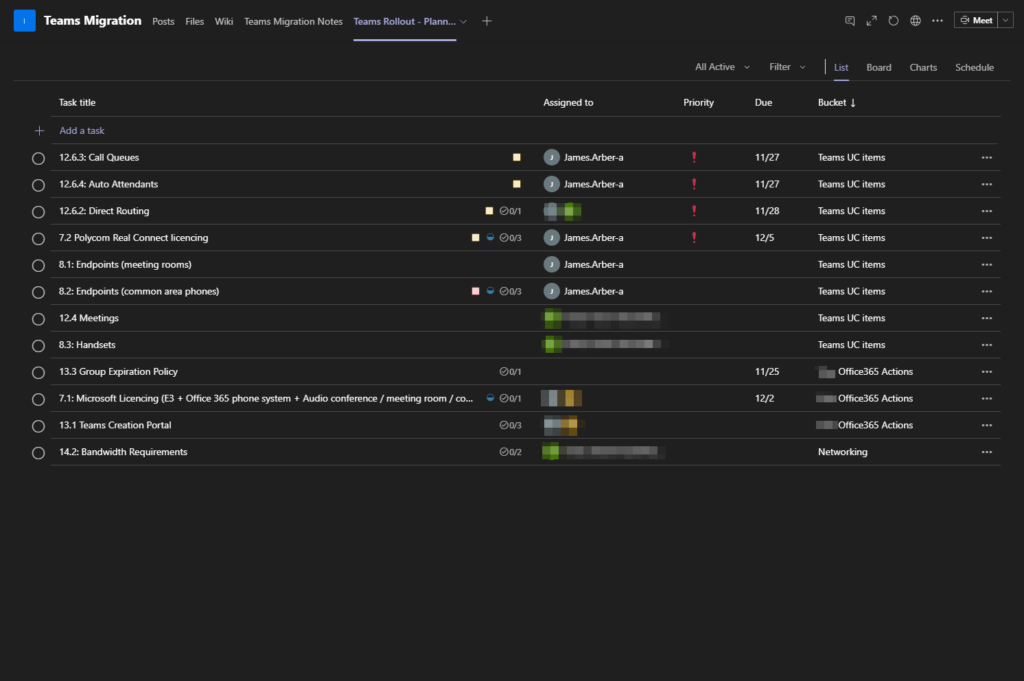The width and height of the screenshot is (1024, 681).
Task: Open more options for 13.3 Group Expiration Policy
Action: tap(986, 372)
